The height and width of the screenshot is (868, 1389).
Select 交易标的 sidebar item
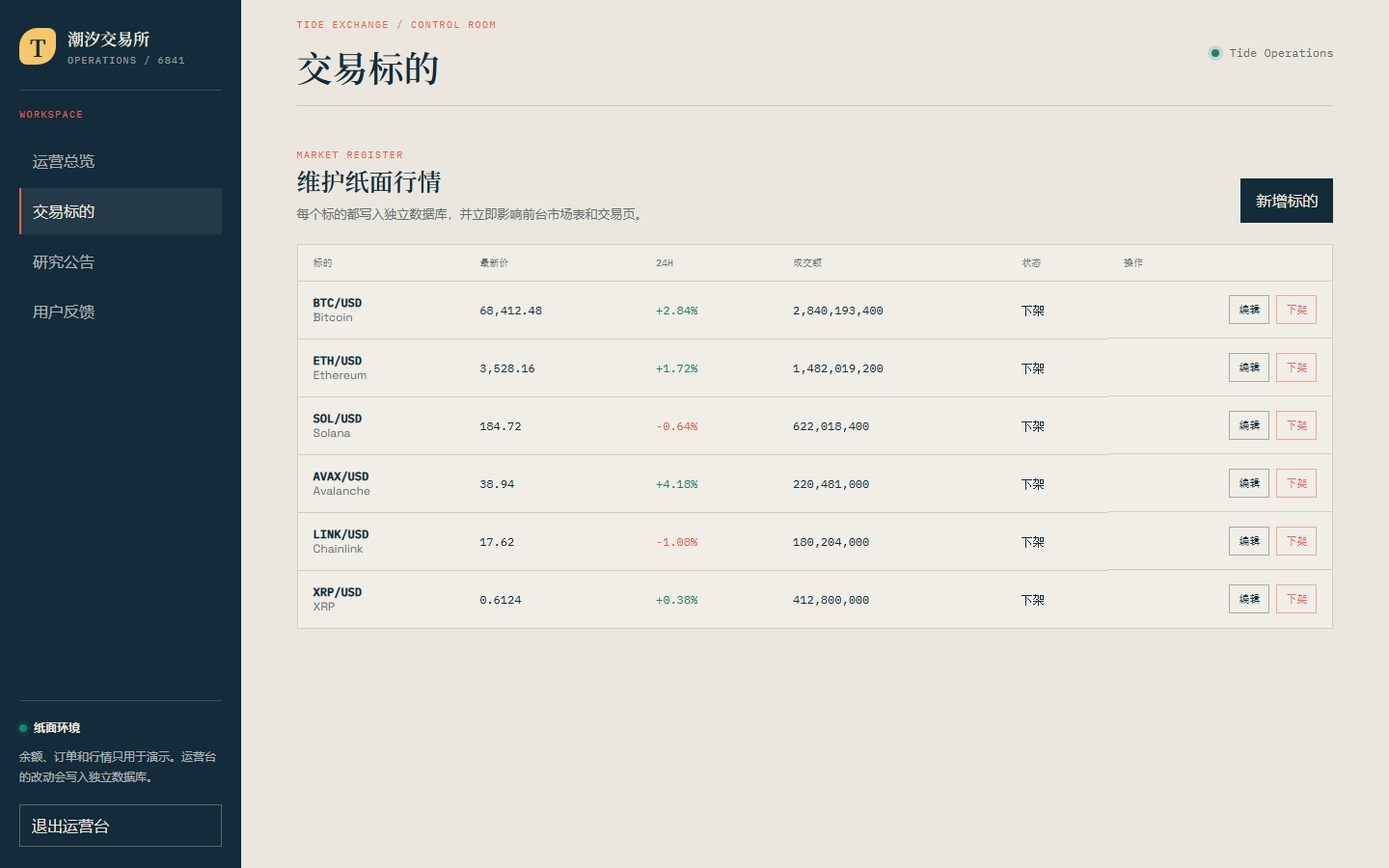click(121, 211)
